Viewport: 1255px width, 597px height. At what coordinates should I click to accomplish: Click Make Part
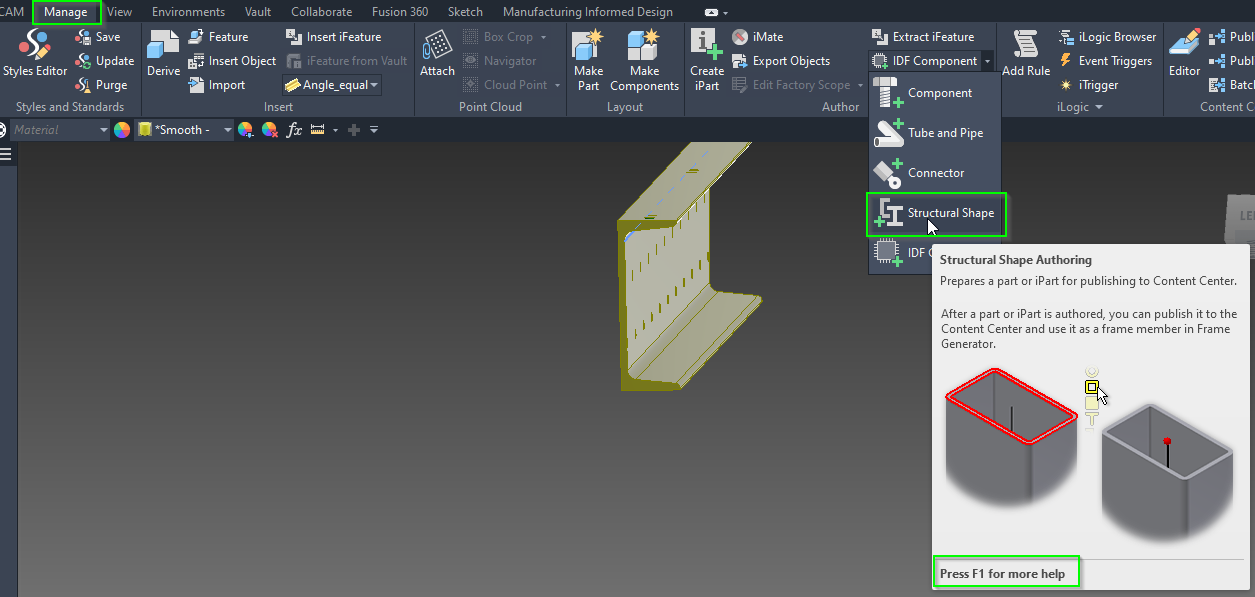click(588, 60)
